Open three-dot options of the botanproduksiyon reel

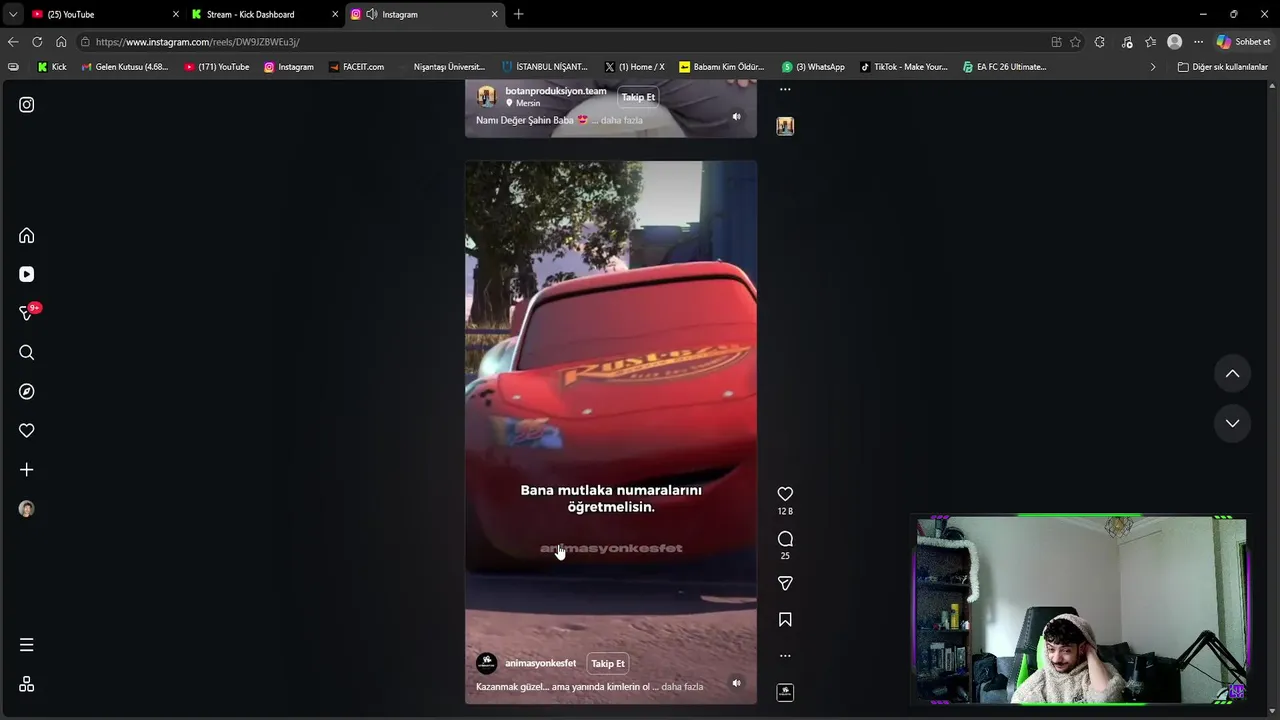[x=785, y=89]
